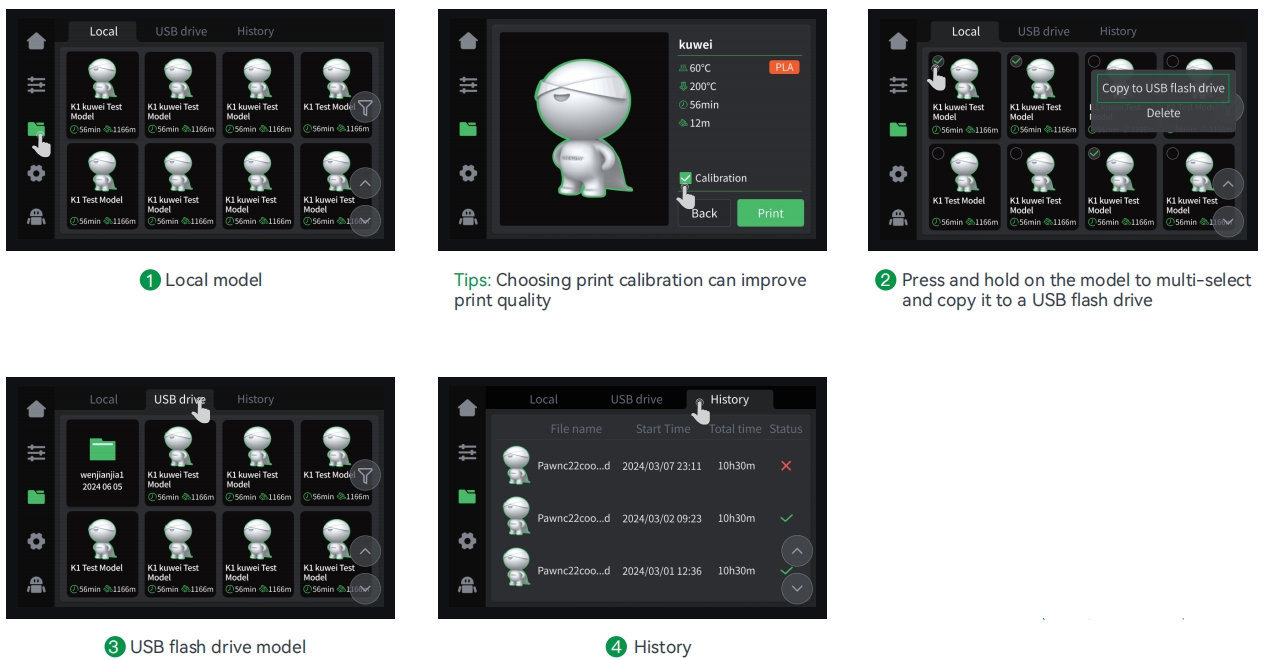Select sidebar green folder icon on USB drive screen
1266x660 pixels.
(36, 496)
